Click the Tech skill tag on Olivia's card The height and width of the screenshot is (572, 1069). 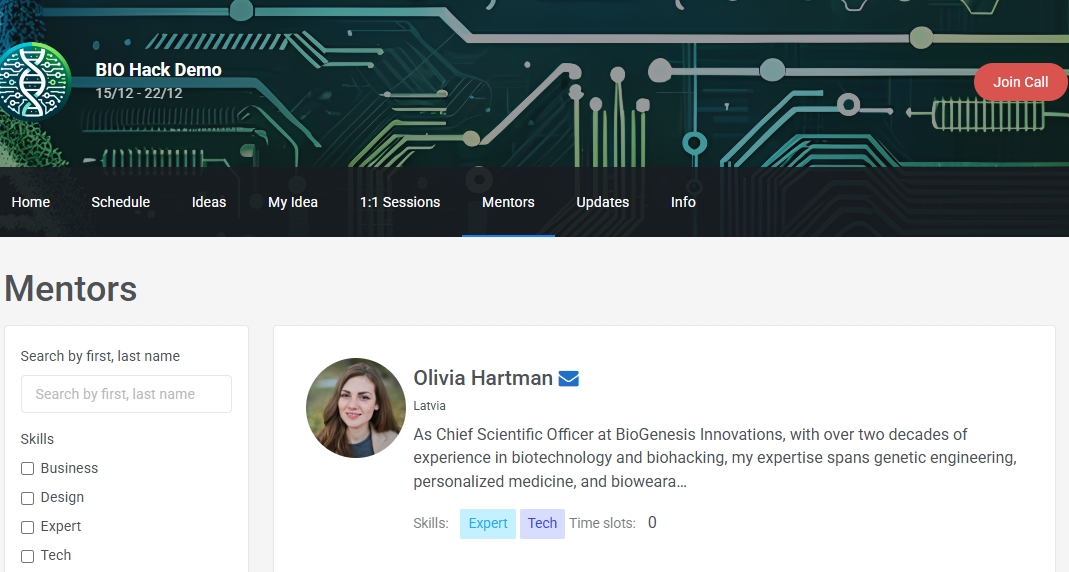(x=543, y=524)
